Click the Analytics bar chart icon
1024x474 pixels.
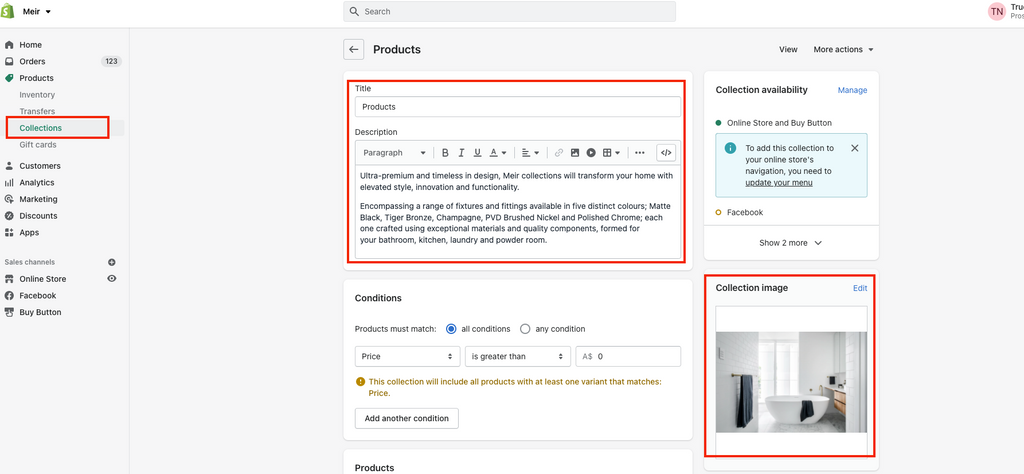[9, 183]
